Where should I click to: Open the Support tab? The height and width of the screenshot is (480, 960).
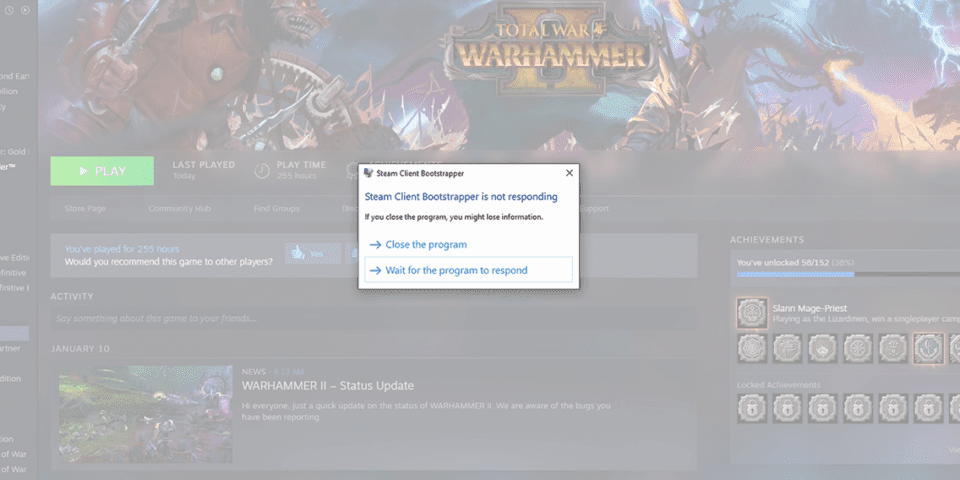click(x=594, y=209)
